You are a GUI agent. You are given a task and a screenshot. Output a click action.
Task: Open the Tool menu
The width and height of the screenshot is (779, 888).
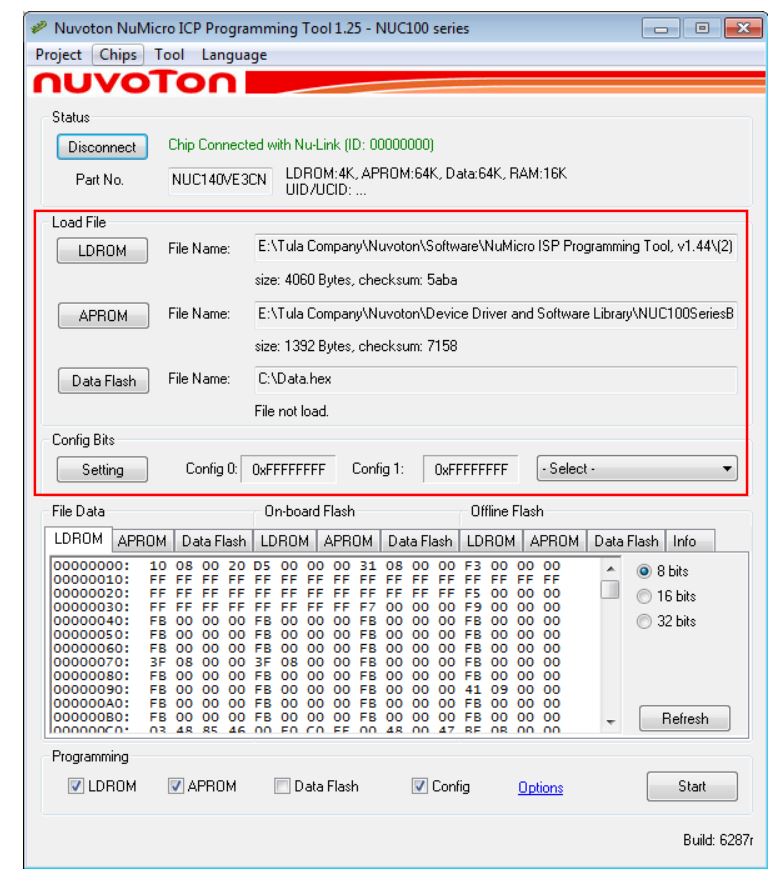[x=169, y=55]
